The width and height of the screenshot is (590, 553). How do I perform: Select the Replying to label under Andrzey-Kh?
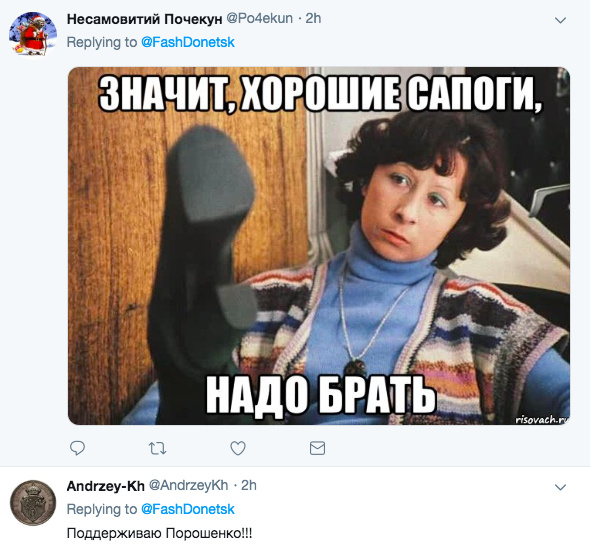(102, 509)
